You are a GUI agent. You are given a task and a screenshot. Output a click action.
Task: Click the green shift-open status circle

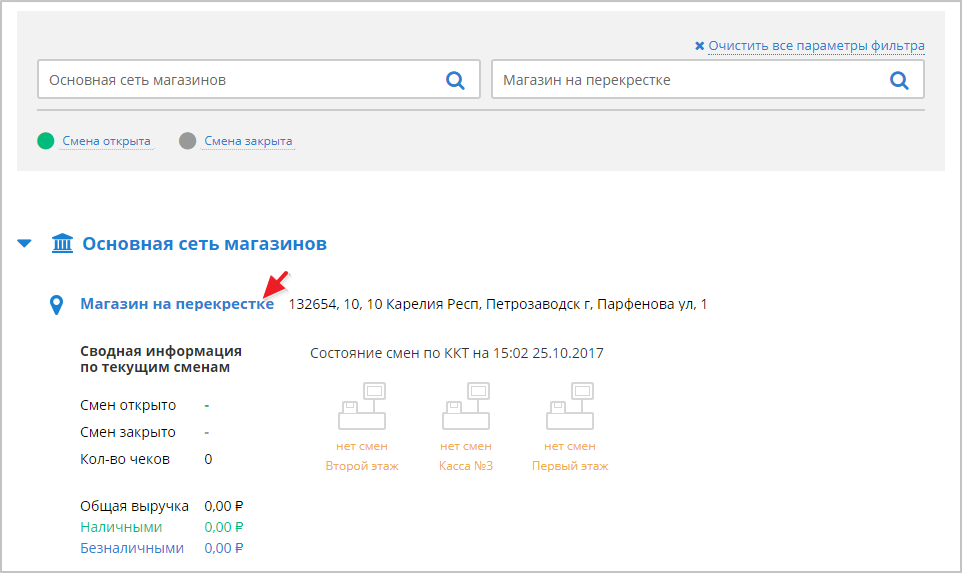tap(45, 141)
